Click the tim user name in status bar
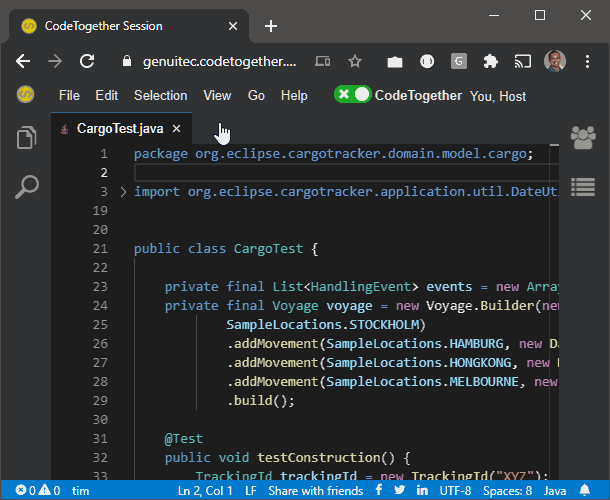610x500 pixels. 80,491
